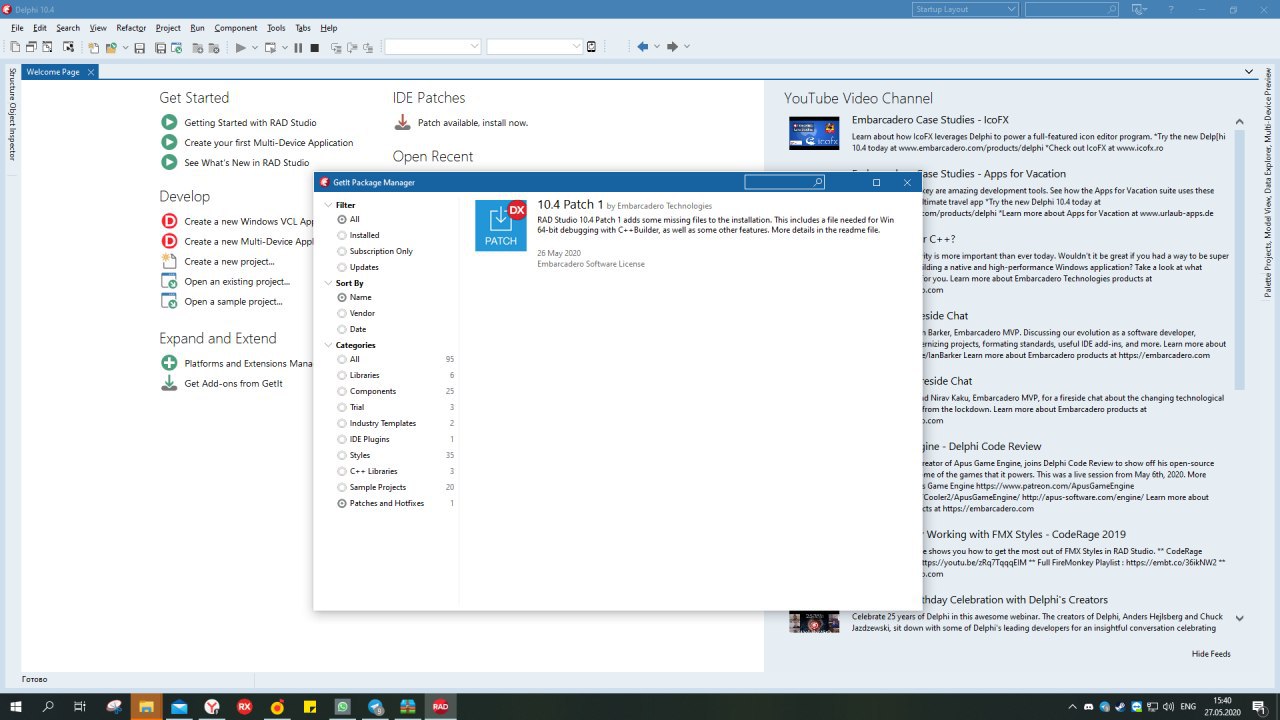Open the Tools menu
Screen dimensions: 1280x720
point(276,28)
